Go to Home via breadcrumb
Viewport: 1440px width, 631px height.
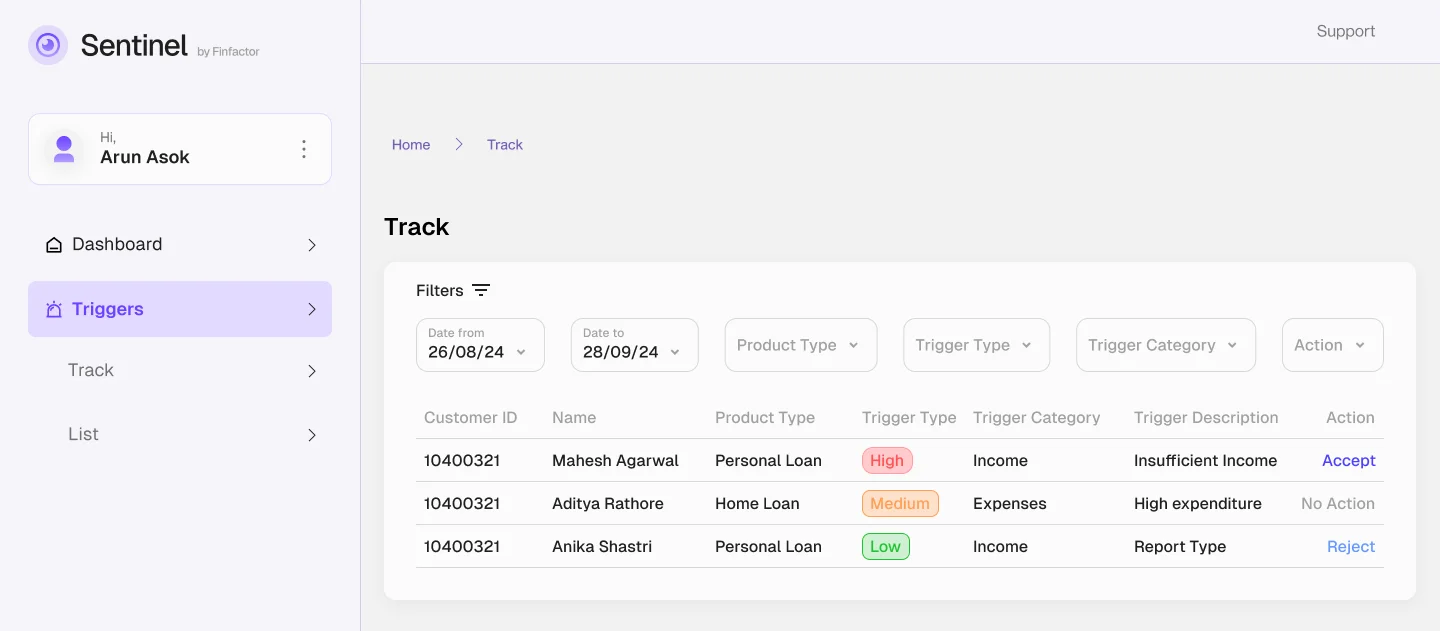coord(411,144)
